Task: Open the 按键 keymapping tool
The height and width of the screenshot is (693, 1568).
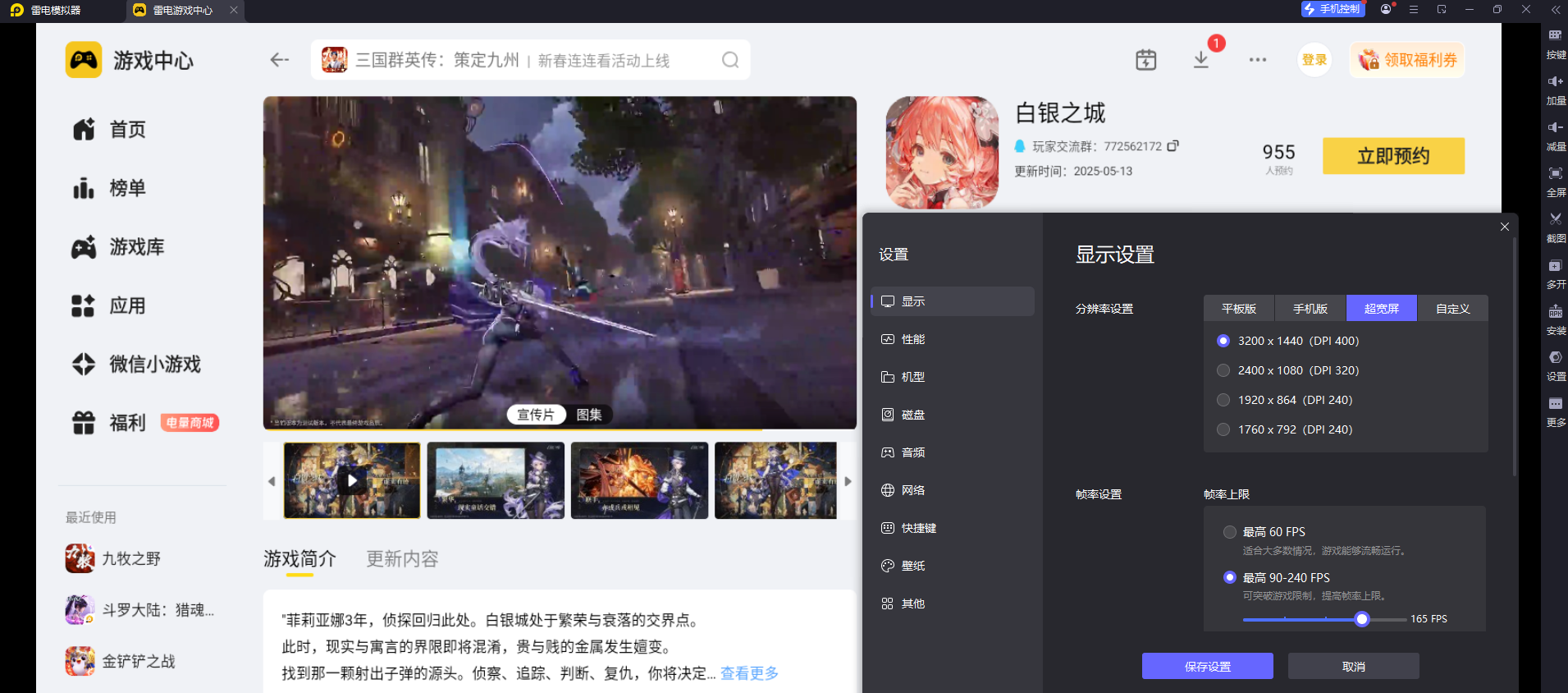Action: click(1556, 44)
